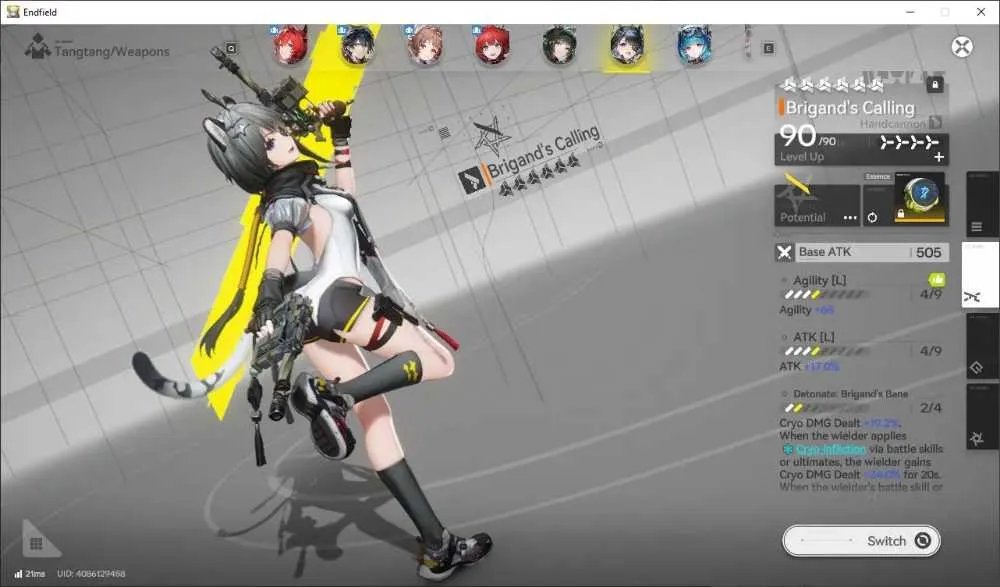Click the green thumbs-up icon beside Agility [L]
Viewport: 1000px width, 587px height.
tap(936, 279)
